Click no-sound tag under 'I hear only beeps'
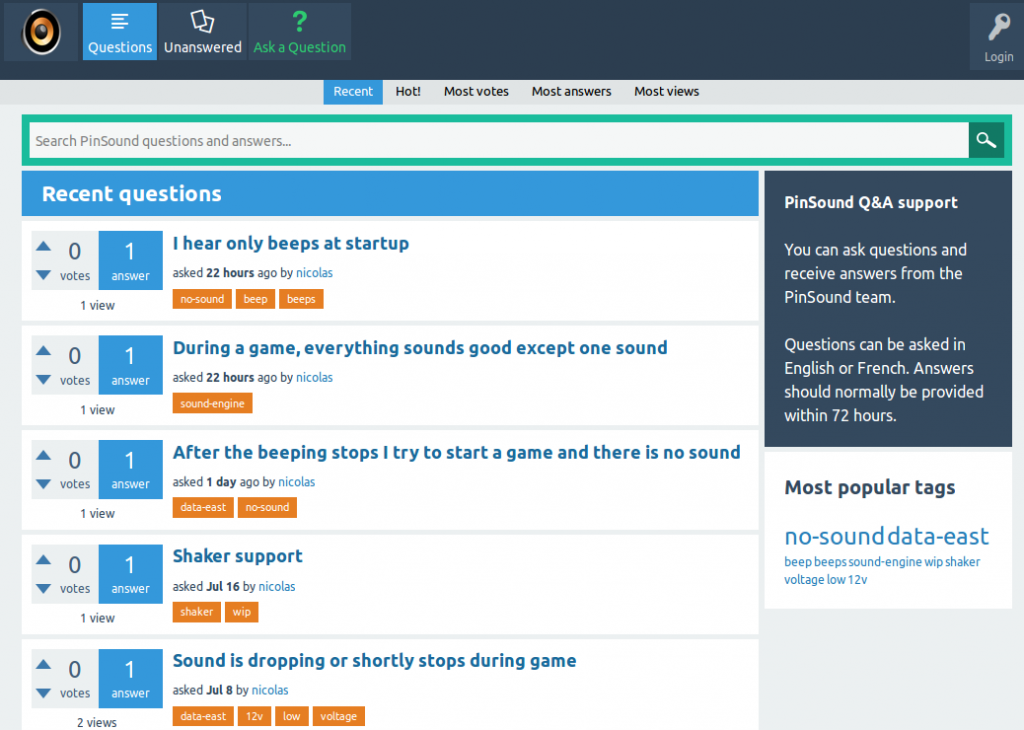The width and height of the screenshot is (1024, 730). (x=202, y=299)
